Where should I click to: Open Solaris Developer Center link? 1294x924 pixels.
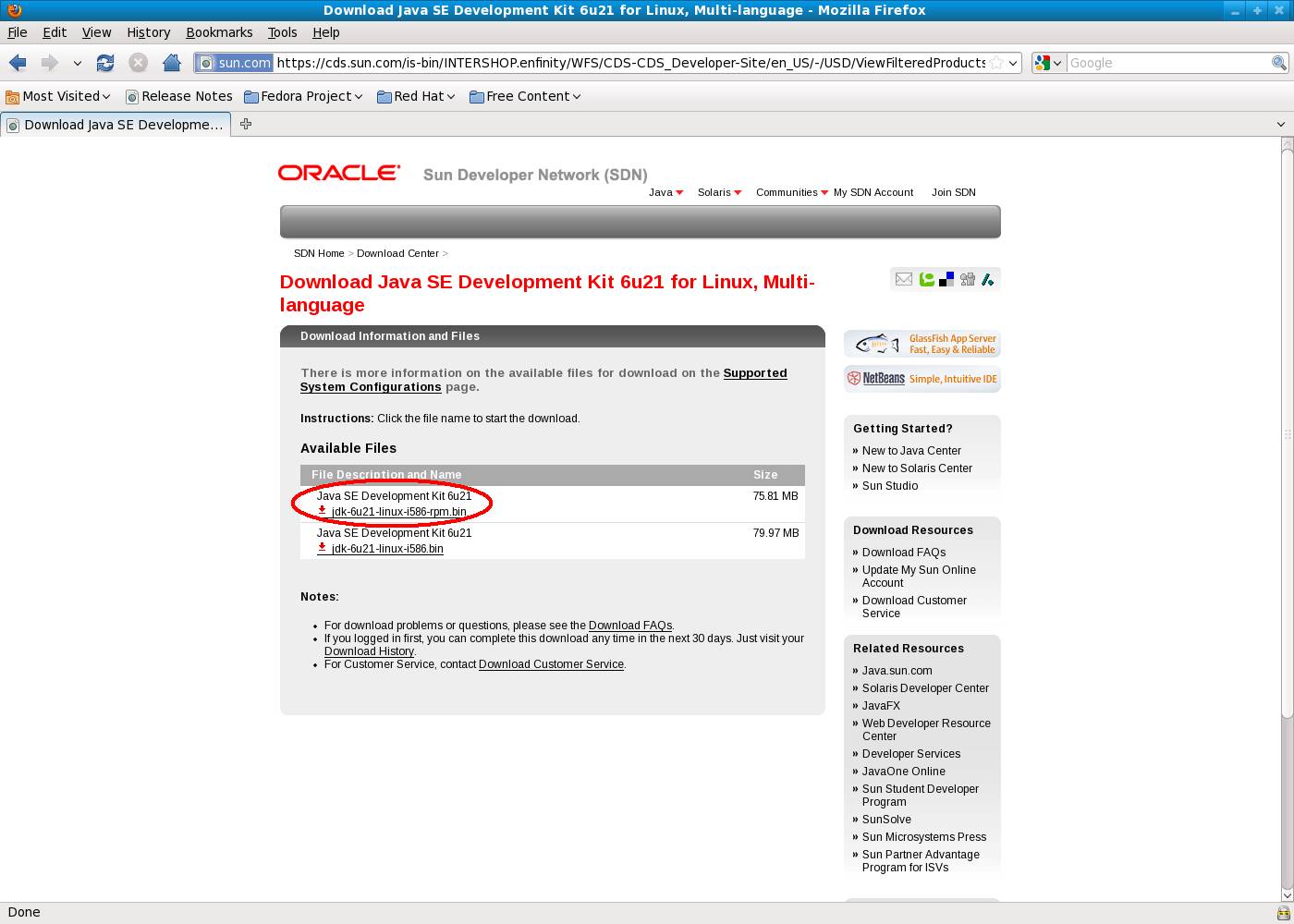[x=925, y=688]
